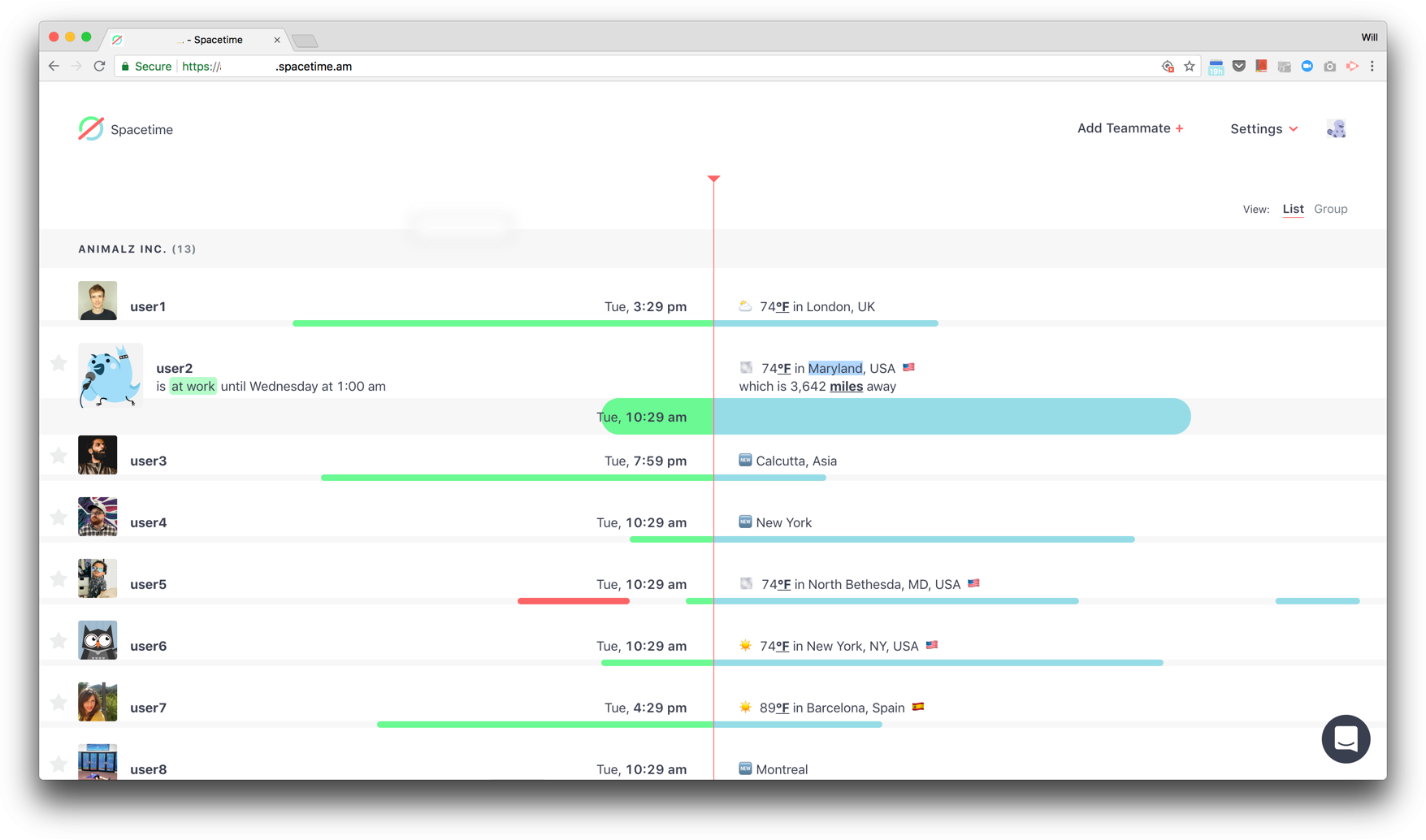Click North Bethesda, MD, USA location
The width and height of the screenshot is (1426, 840).
click(884, 584)
